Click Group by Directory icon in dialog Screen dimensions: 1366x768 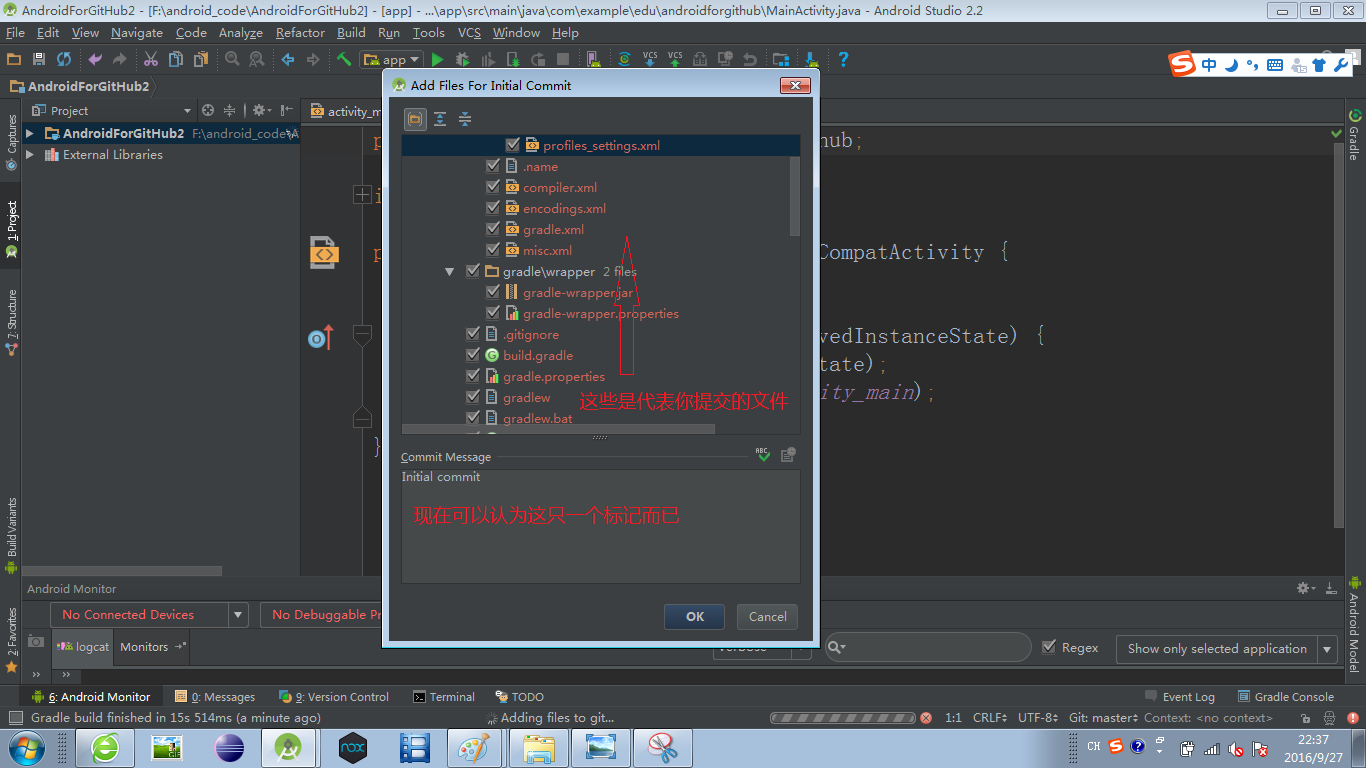point(415,119)
